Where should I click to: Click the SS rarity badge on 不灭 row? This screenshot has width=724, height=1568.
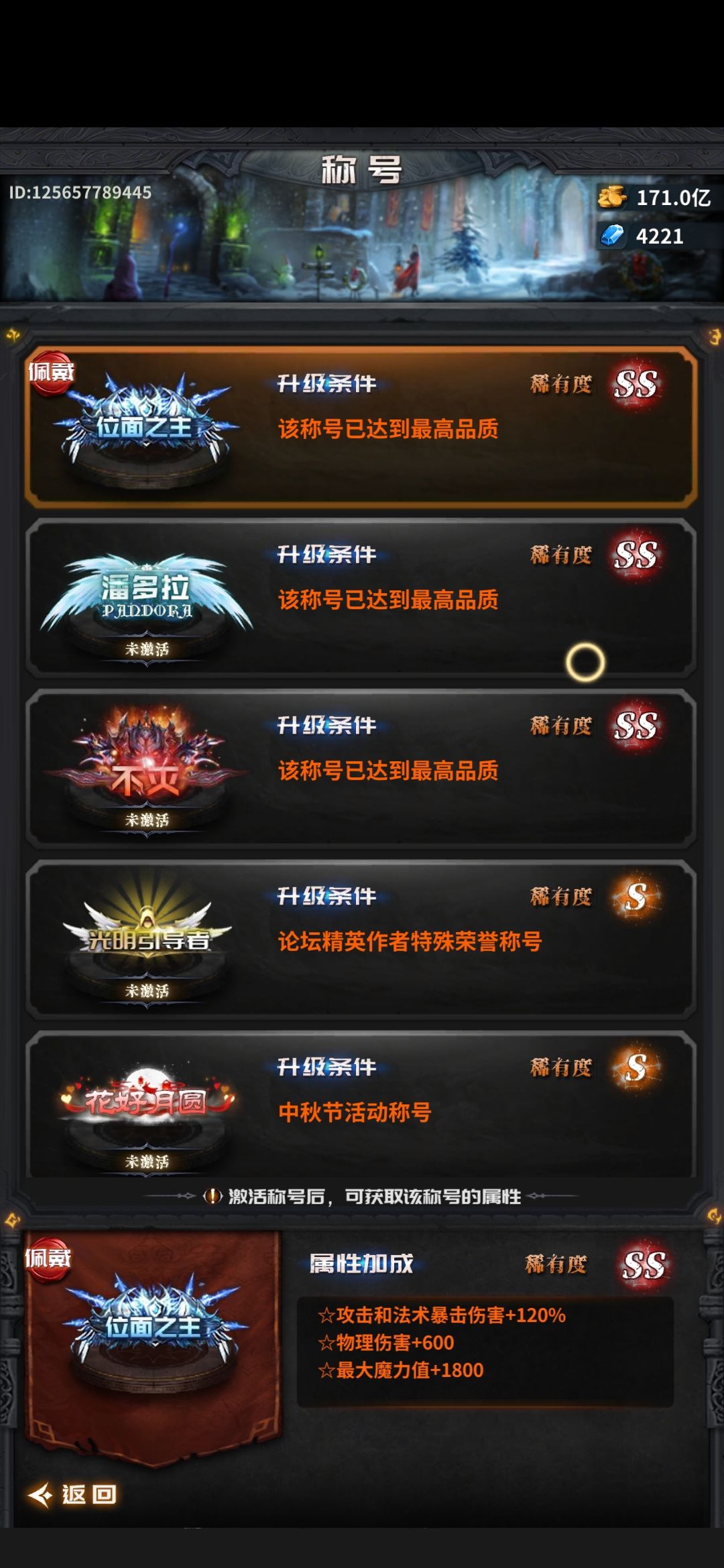(x=636, y=726)
